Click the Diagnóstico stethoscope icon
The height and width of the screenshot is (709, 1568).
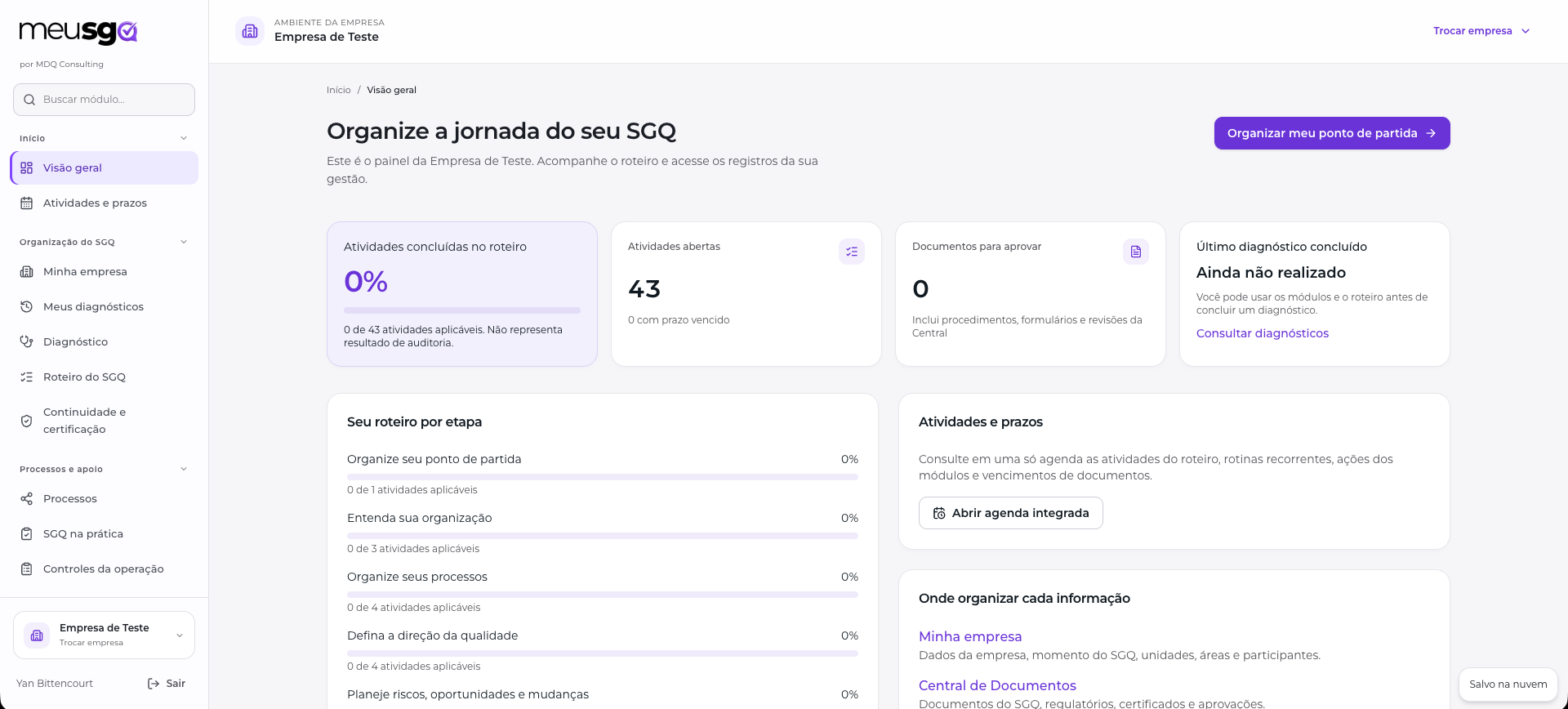(x=27, y=341)
